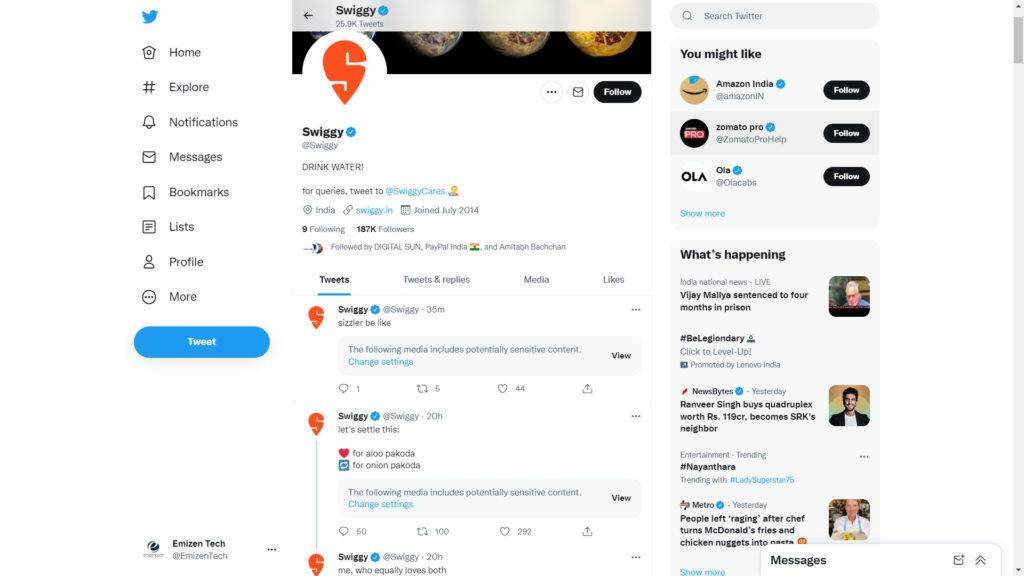Open the Explore page
The image size is (1024, 576).
click(x=185, y=87)
